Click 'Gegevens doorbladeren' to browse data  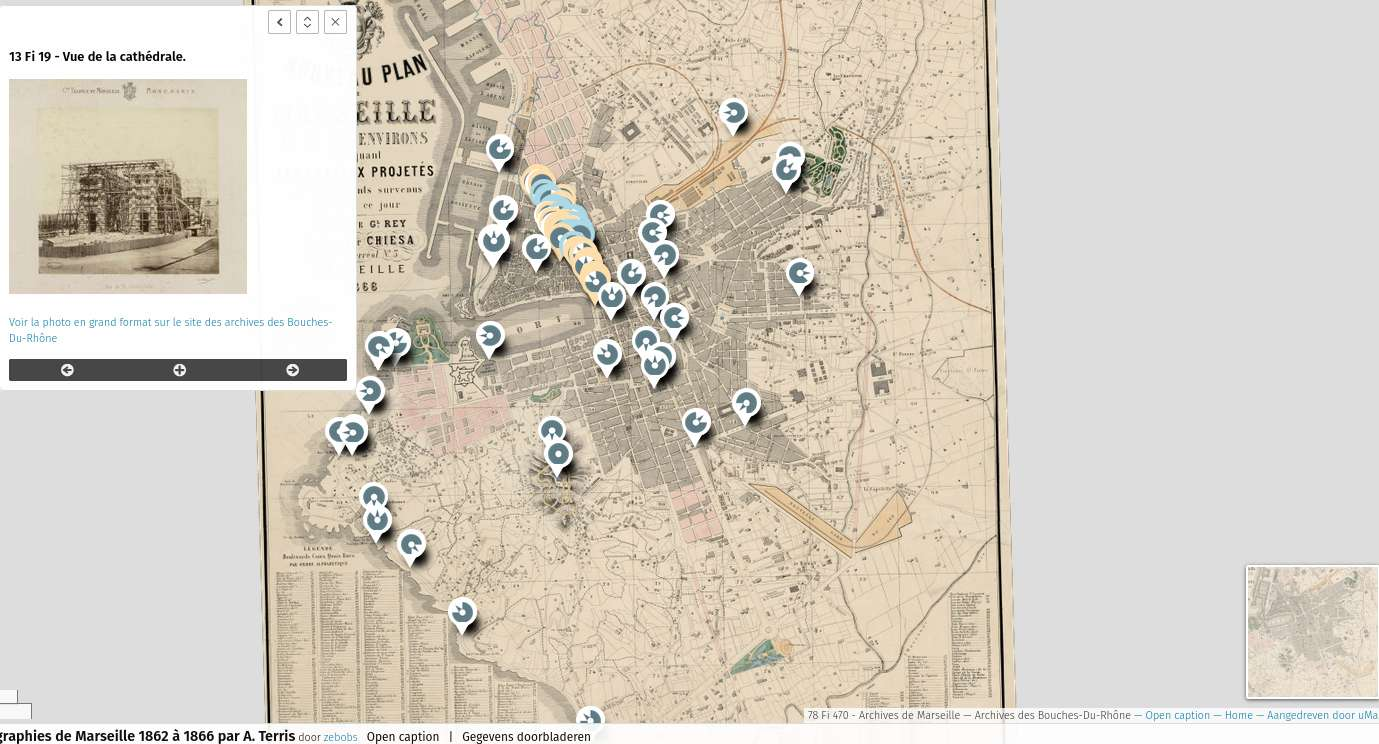pyautogui.click(x=526, y=736)
